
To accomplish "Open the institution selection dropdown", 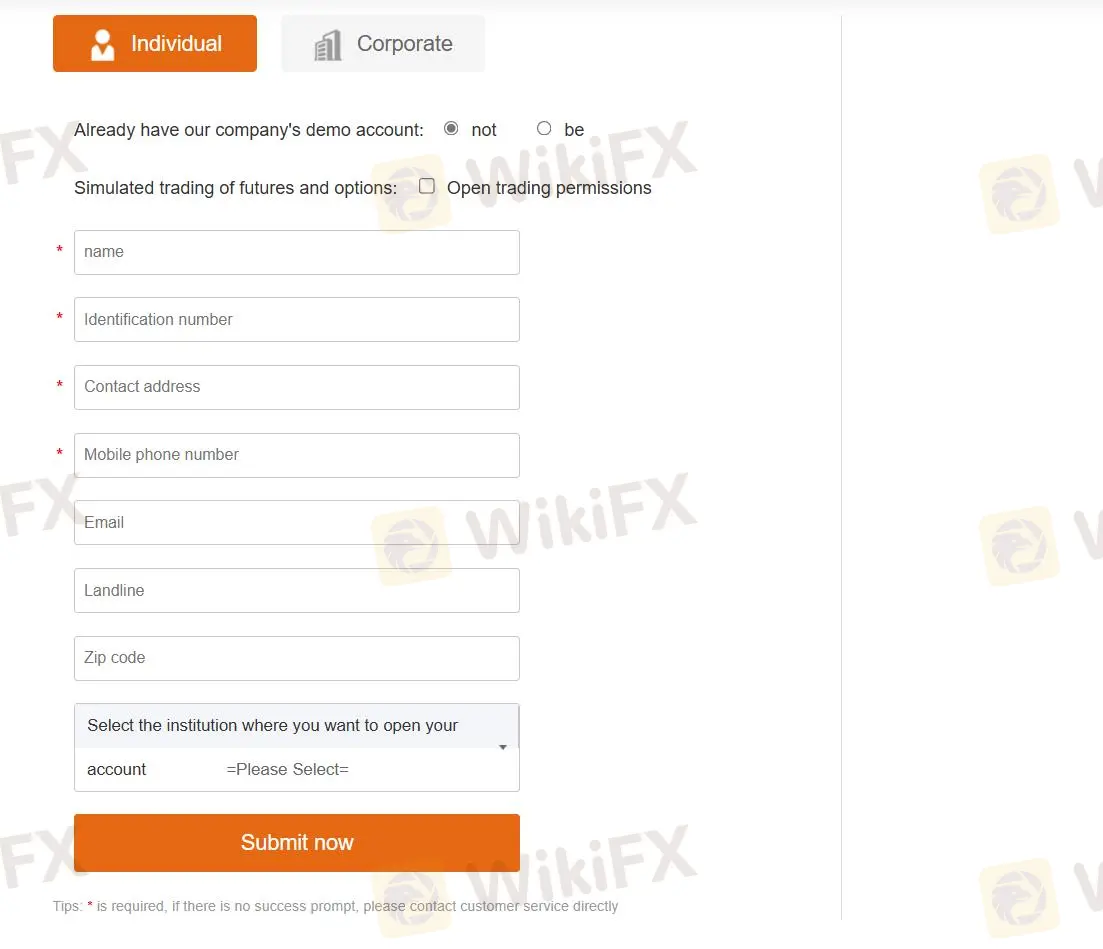I will click(297, 747).
